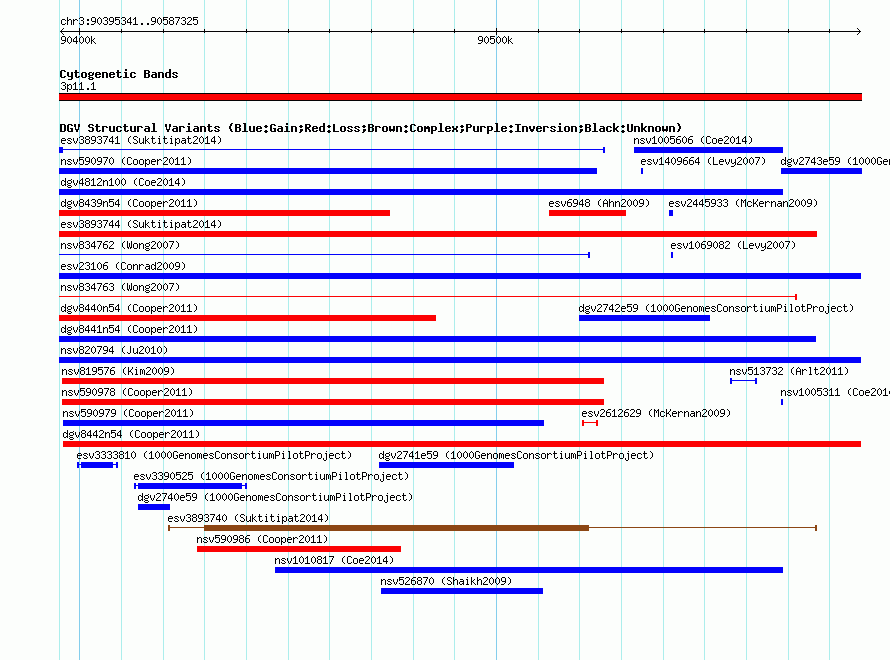Select the nsv1005606 (Coe2014) blue bar
Image resolution: width=890 pixels, height=660 pixels.
[x=708, y=150]
